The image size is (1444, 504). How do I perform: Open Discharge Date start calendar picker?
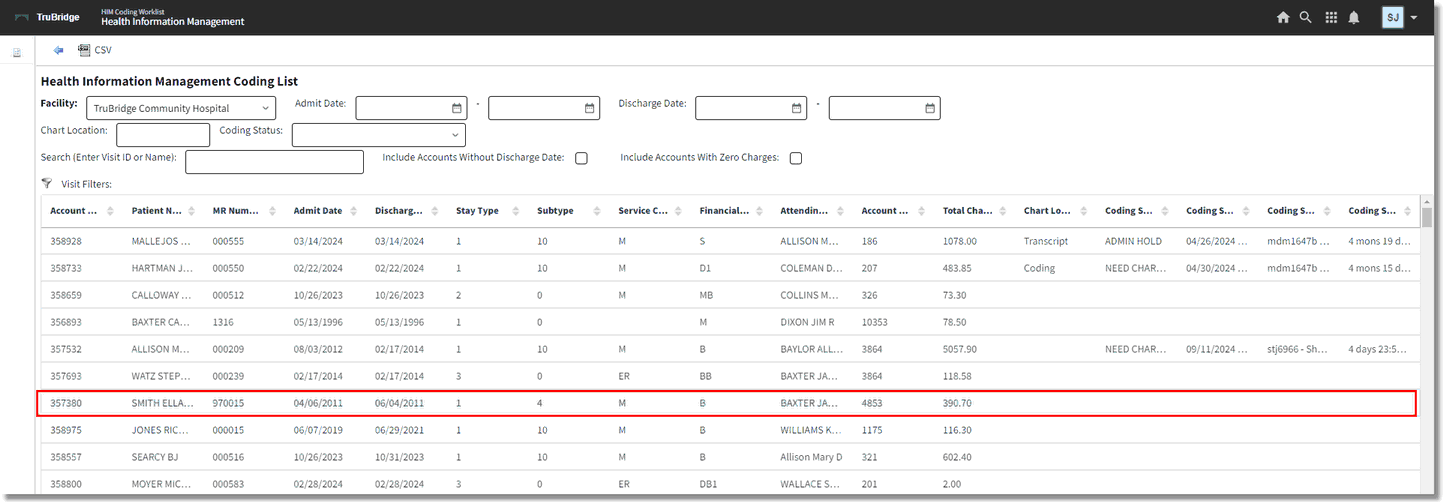click(797, 108)
